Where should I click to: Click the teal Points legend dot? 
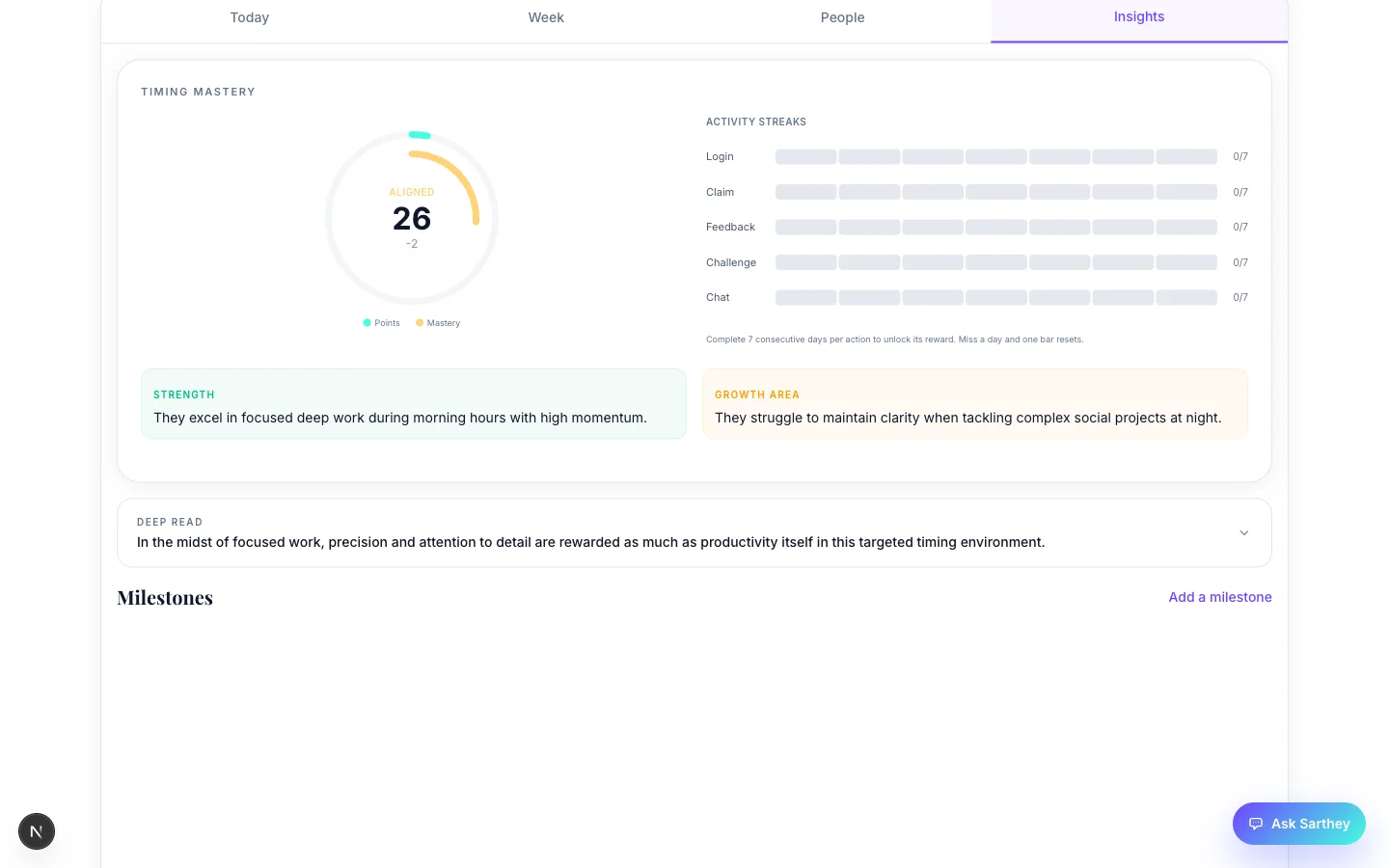[x=368, y=322]
